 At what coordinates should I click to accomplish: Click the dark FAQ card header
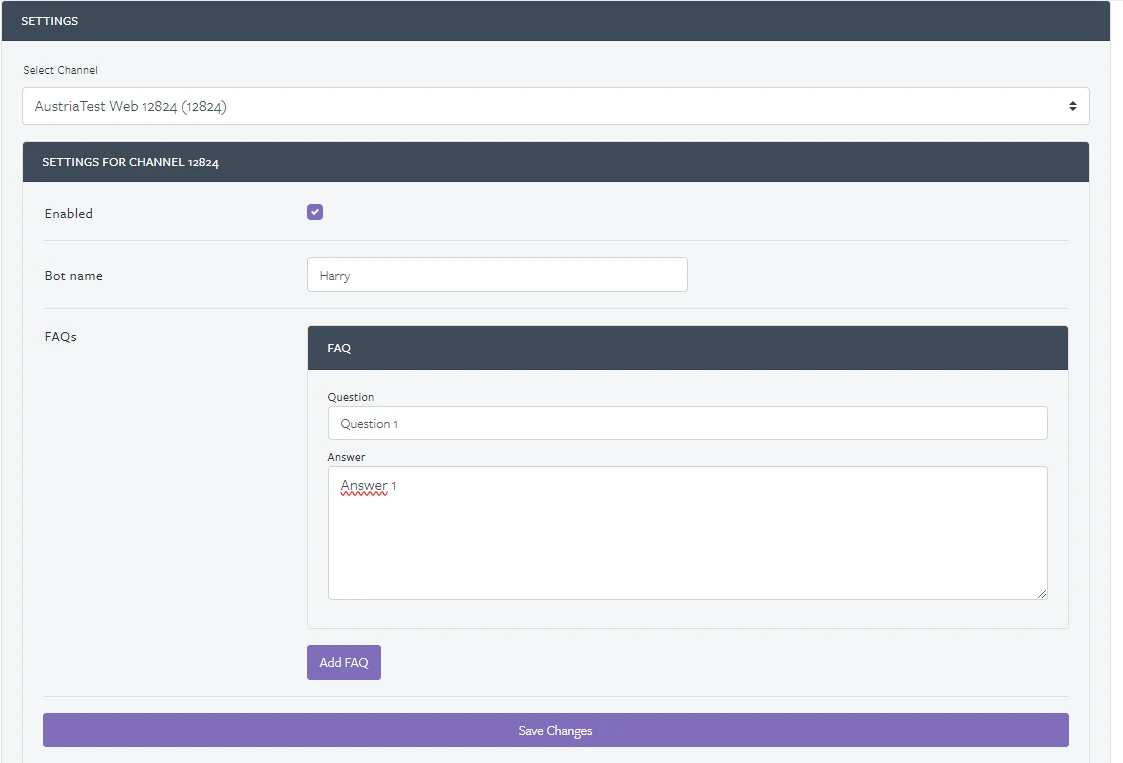pos(687,348)
